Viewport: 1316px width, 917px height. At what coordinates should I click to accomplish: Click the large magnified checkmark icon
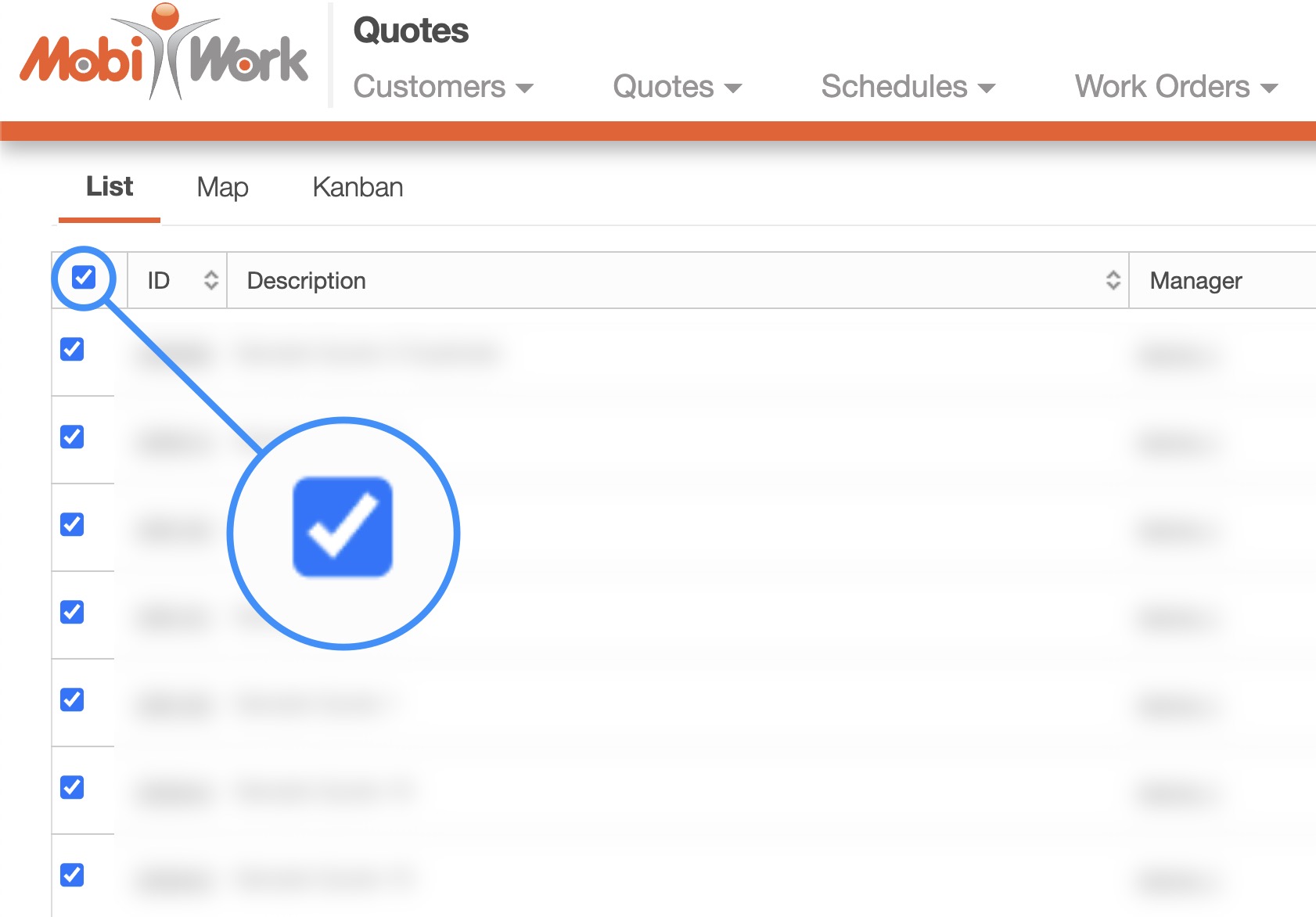(x=343, y=527)
